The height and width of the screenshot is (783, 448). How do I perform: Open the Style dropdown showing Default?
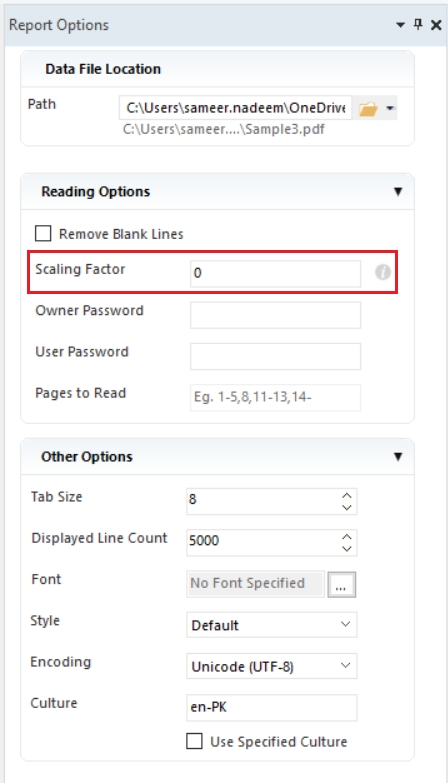[x=272, y=625]
